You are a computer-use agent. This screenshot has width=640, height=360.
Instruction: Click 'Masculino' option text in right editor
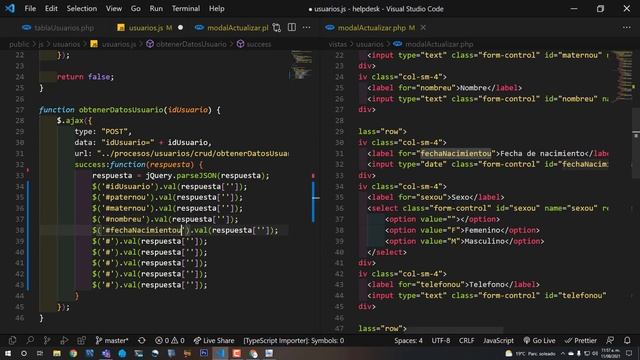484,241
